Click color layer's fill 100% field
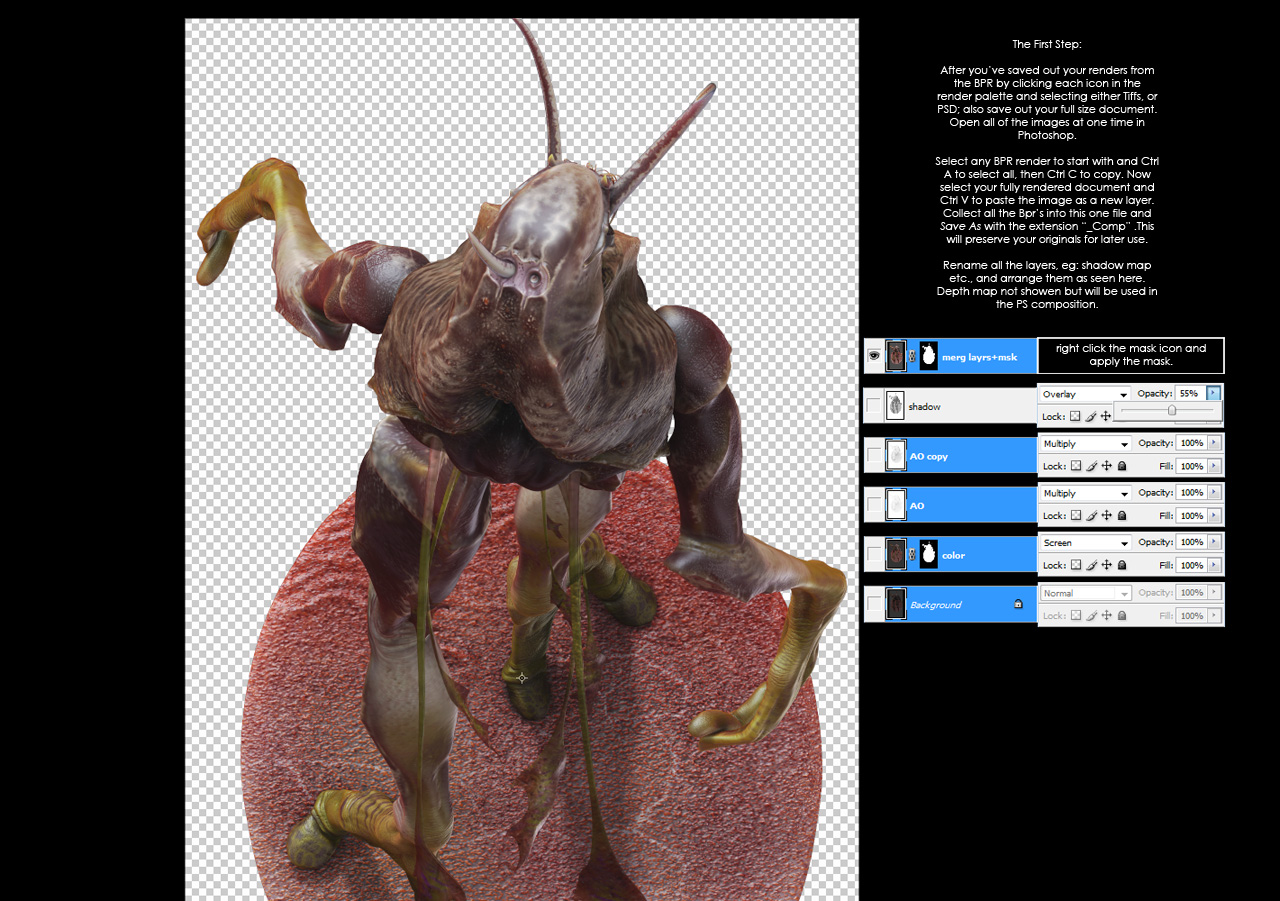Image resolution: width=1280 pixels, height=901 pixels. tap(1190, 565)
